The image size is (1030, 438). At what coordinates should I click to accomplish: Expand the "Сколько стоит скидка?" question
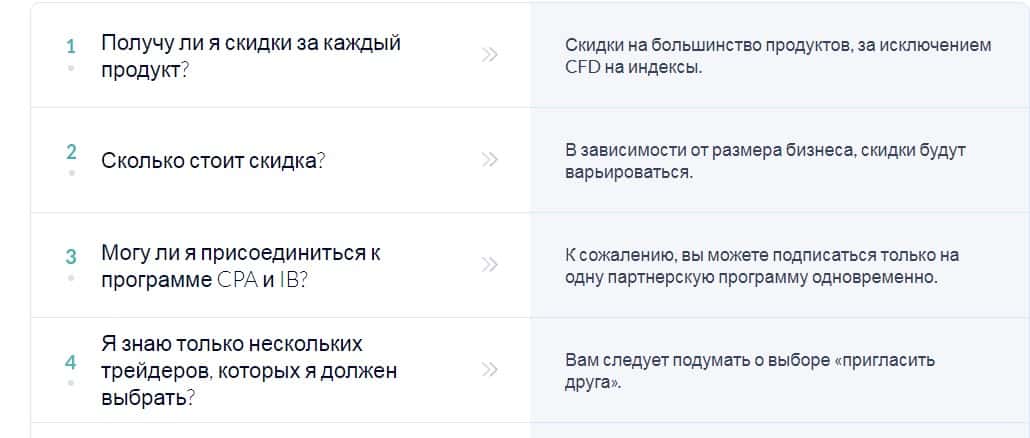point(213,161)
